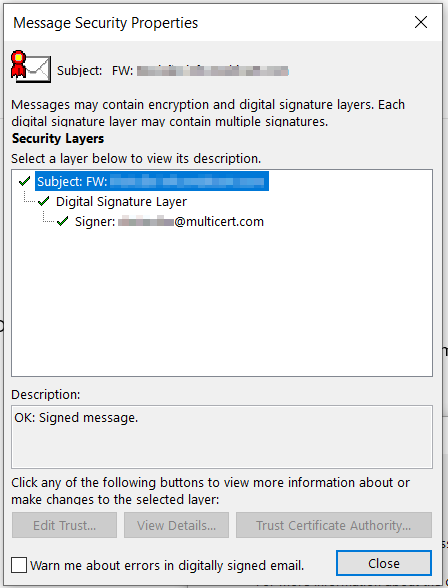Image resolution: width=448 pixels, height=588 pixels.
Task: Open Edit Trust... options
Action: click(64, 525)
